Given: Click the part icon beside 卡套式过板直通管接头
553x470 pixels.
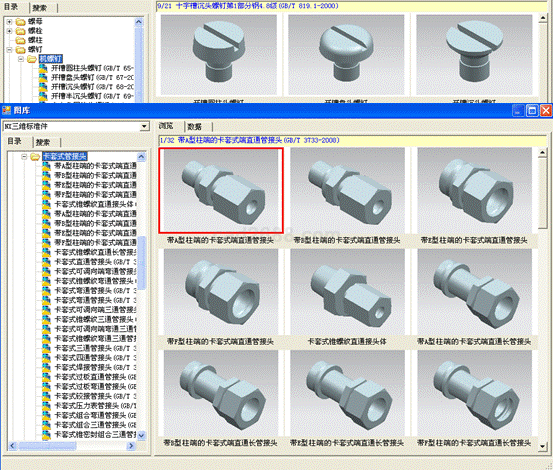Looking at the screenshot, I should (x=46, y=377).
